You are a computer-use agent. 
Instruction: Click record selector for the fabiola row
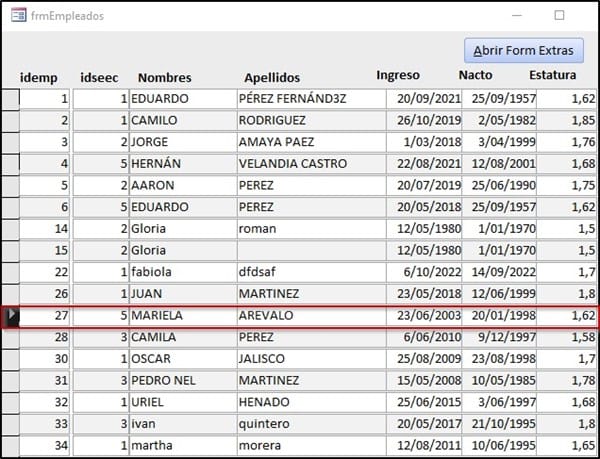coord(10,272)
